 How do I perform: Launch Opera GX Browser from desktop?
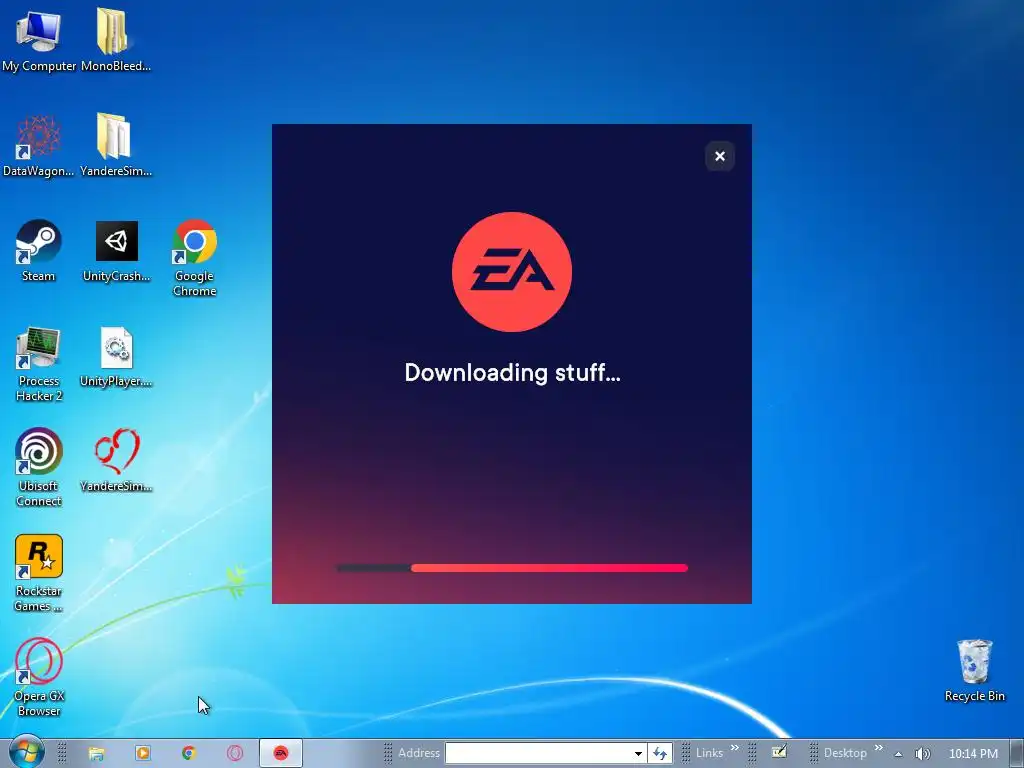[39, 677]
